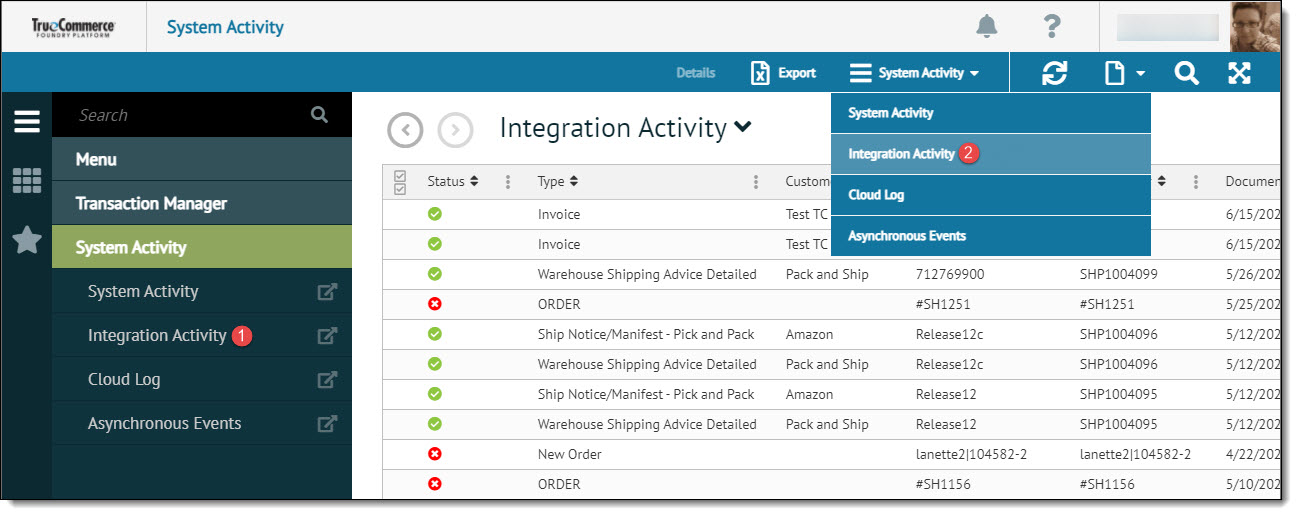Collapse the System Activity toolbar dropdown

pos(914,73)
